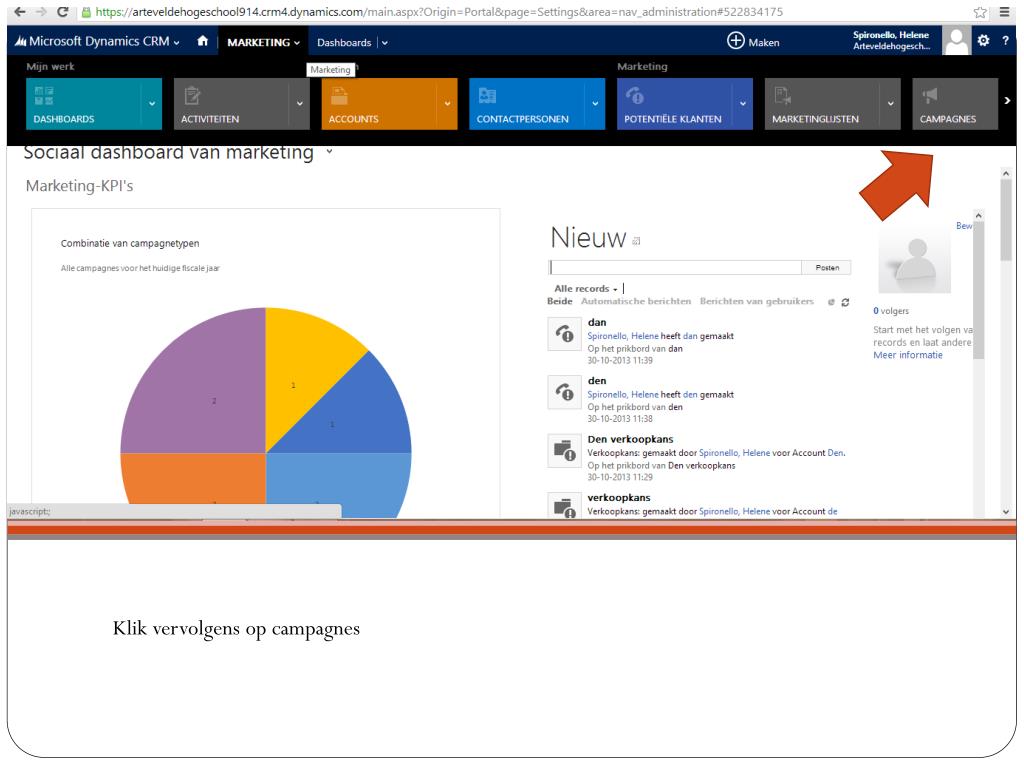
Task: Open the ACTIVITEITEN tile
Action: click(x=231, y=104)
